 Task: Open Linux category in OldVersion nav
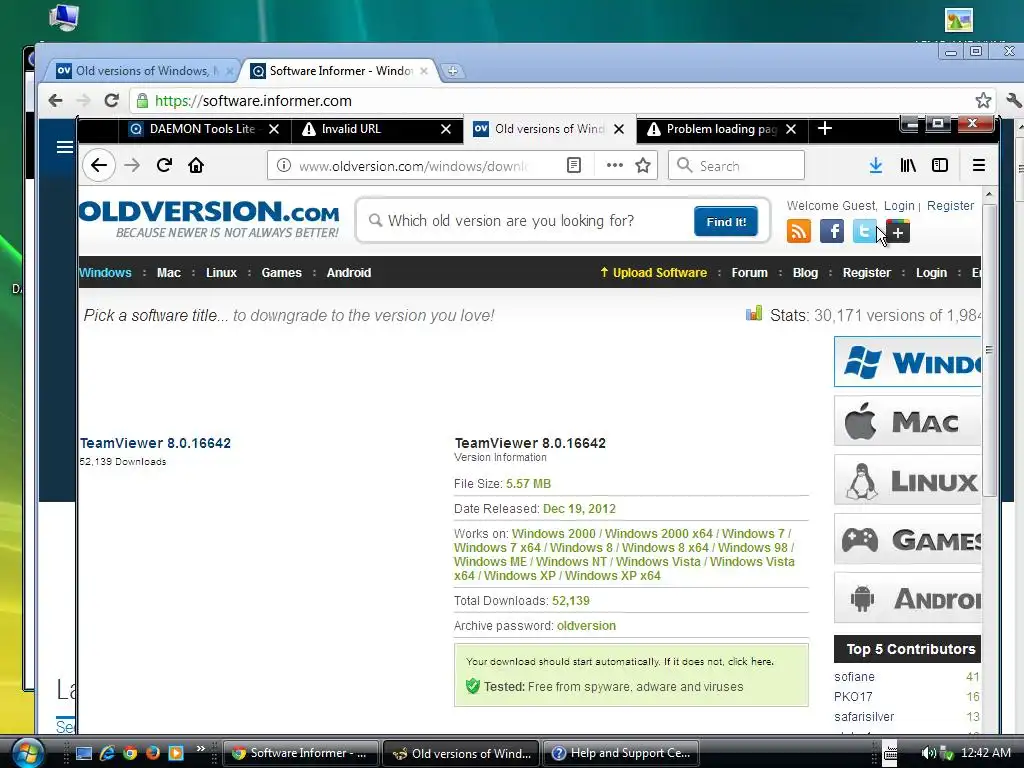(221, 272)
